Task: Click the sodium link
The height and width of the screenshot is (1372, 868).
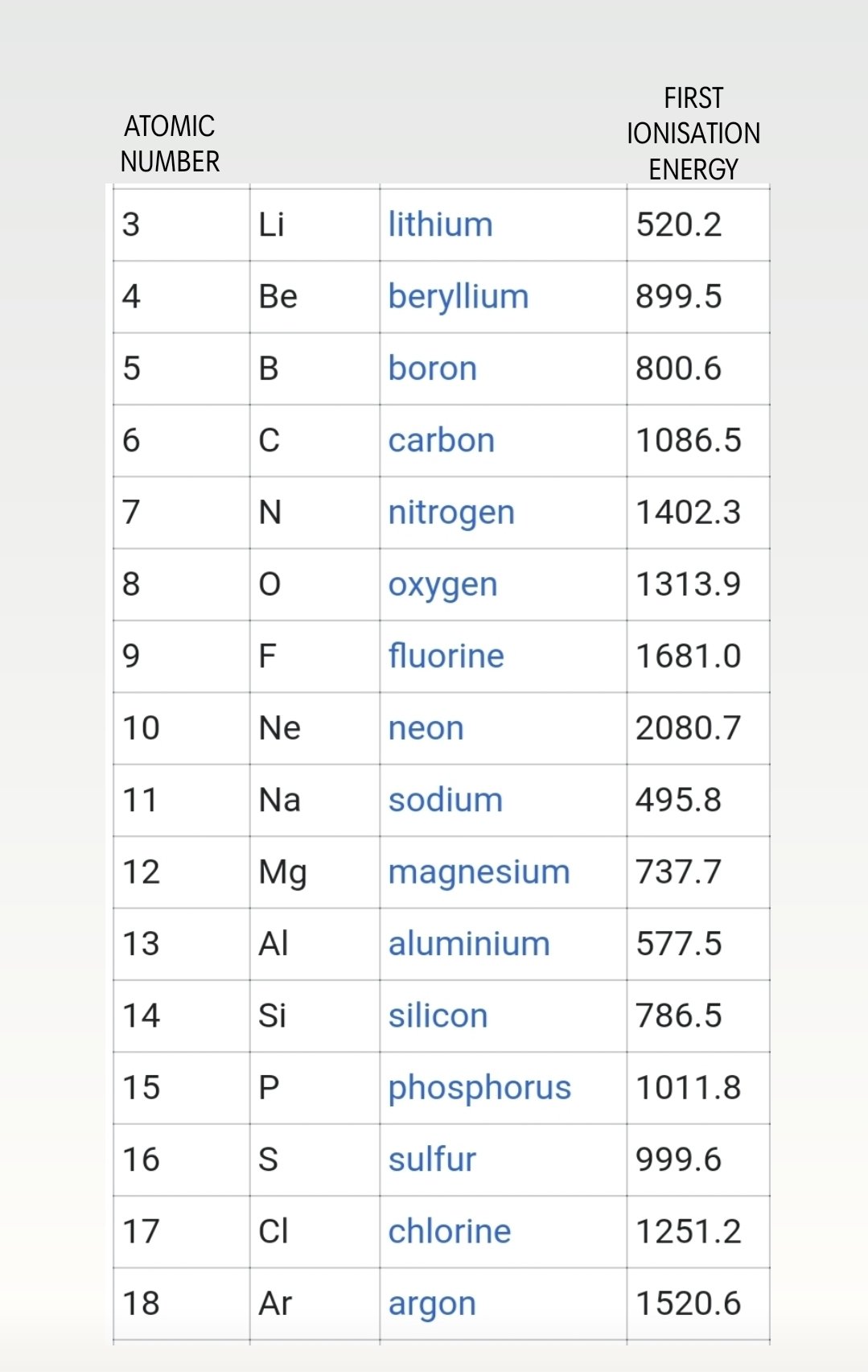Action: [445, 800]
